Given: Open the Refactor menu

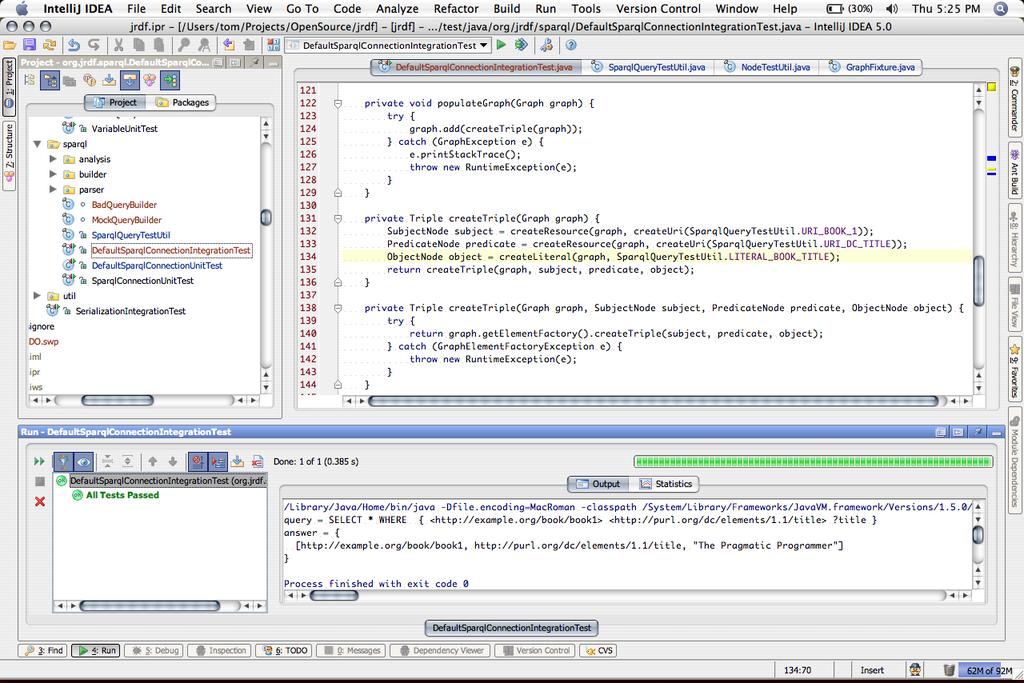Looking at the screenshot, I should 456,8.
